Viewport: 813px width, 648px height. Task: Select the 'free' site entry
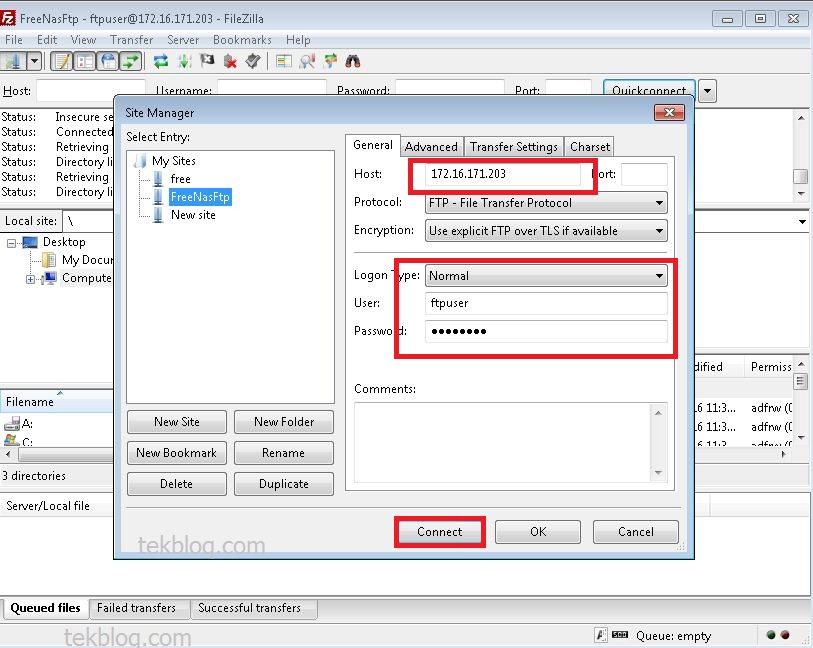(180, 179)
